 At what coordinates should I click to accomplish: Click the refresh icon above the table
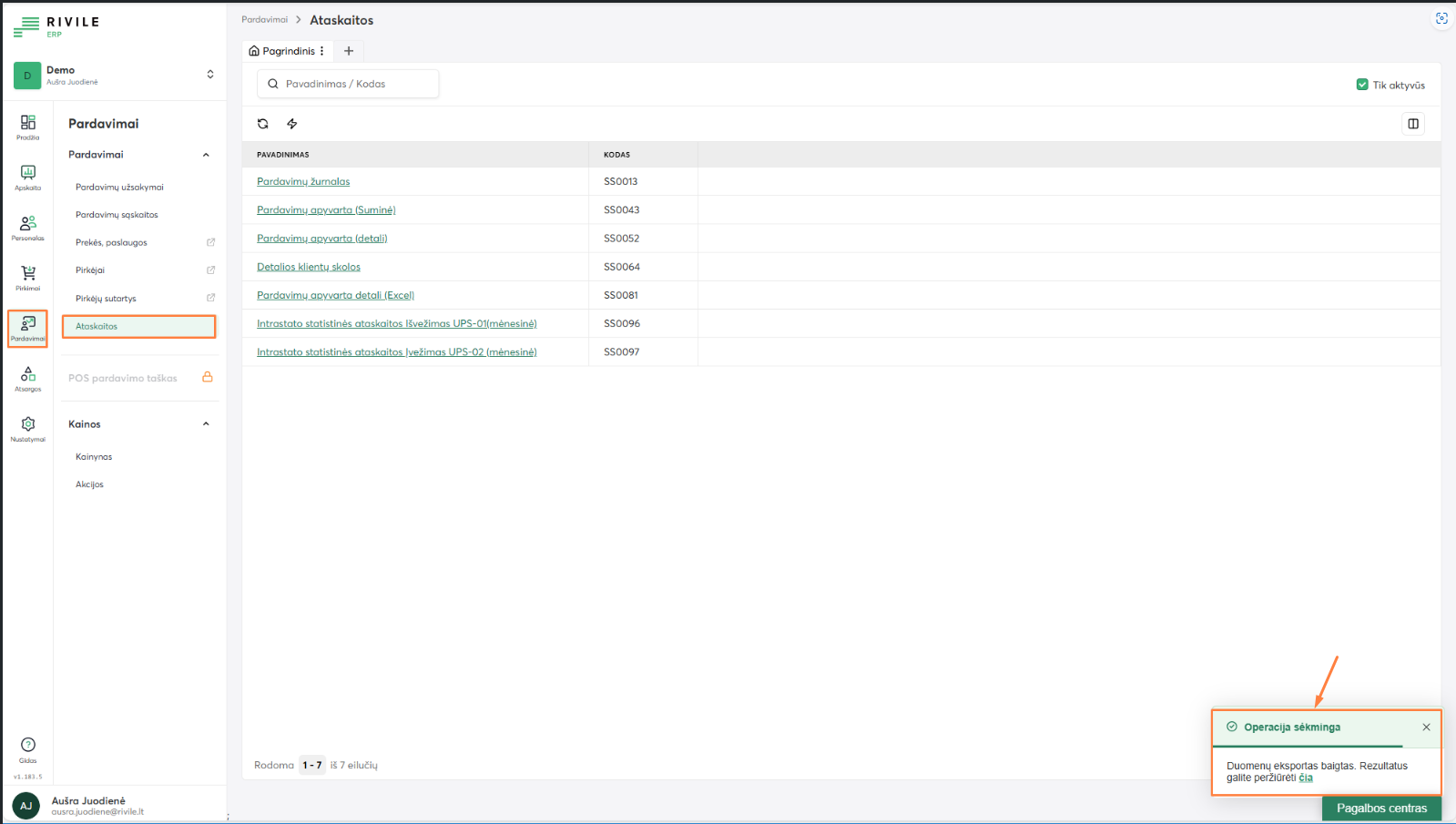point(263,124)
